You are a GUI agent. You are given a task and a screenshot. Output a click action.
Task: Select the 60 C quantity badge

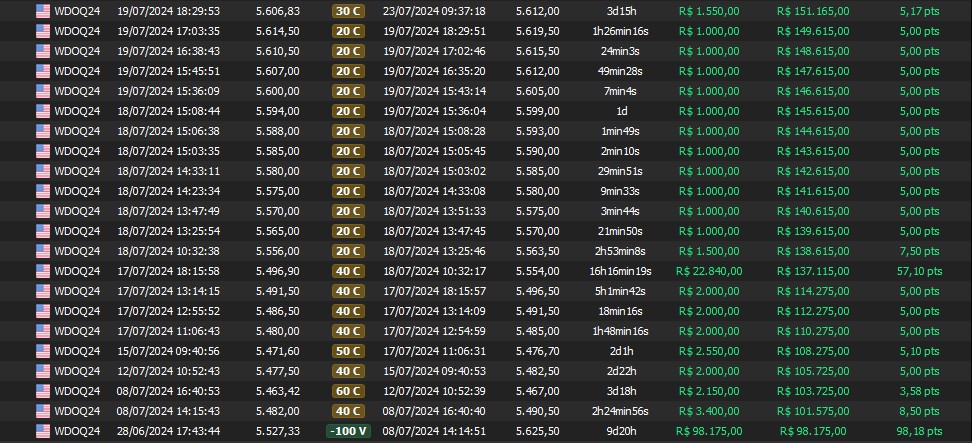coord(348,391)
